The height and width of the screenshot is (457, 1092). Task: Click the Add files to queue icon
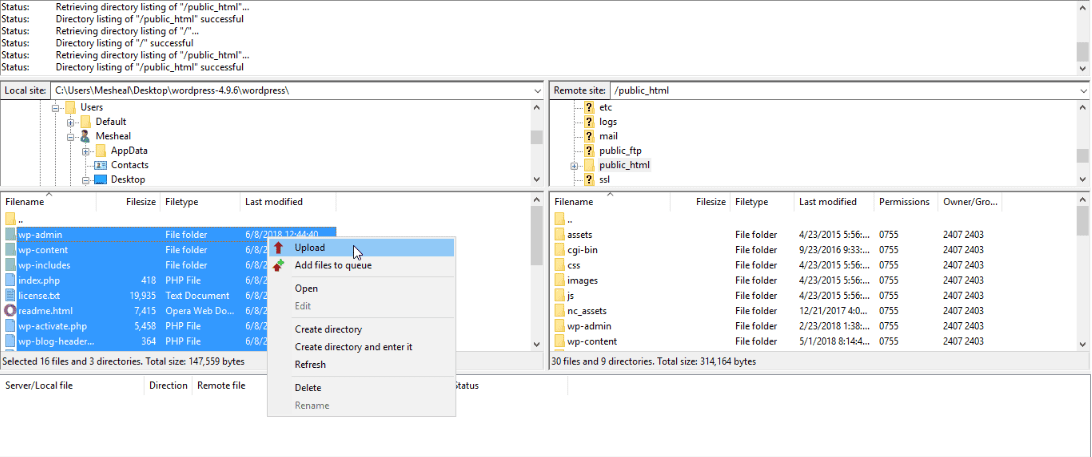(x=279, y=265)
